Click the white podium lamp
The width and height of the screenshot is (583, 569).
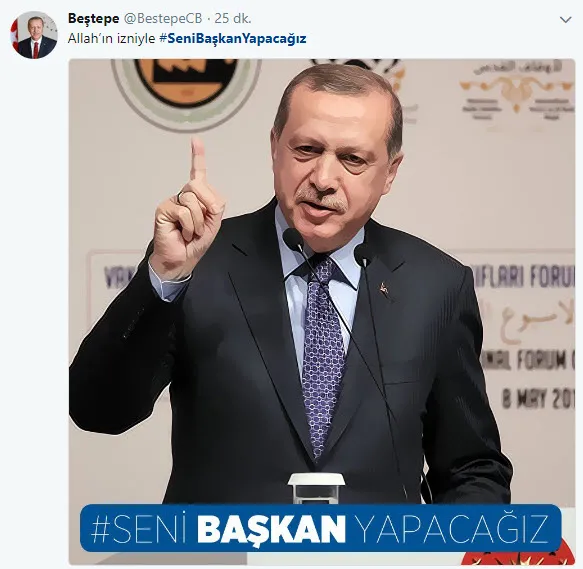316,488
